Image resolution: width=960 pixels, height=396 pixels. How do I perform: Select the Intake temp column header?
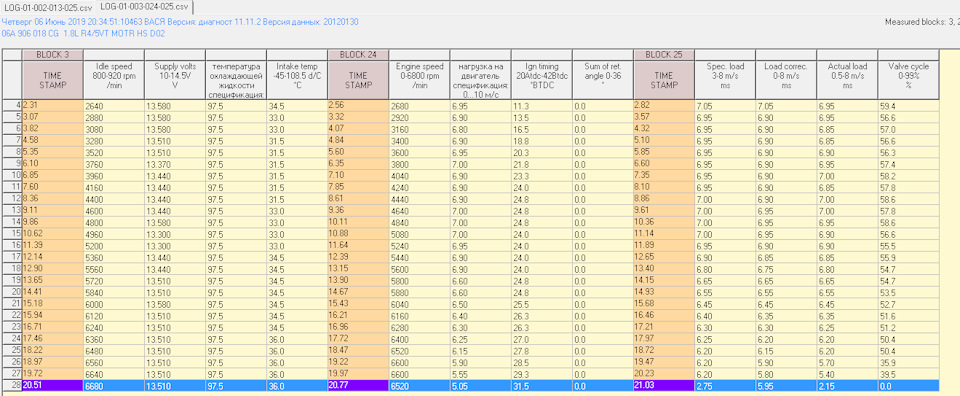297,79
